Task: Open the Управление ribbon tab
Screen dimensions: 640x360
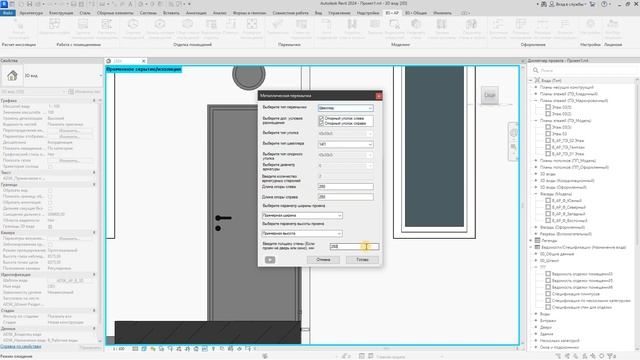Action: [x=339, y=13]
